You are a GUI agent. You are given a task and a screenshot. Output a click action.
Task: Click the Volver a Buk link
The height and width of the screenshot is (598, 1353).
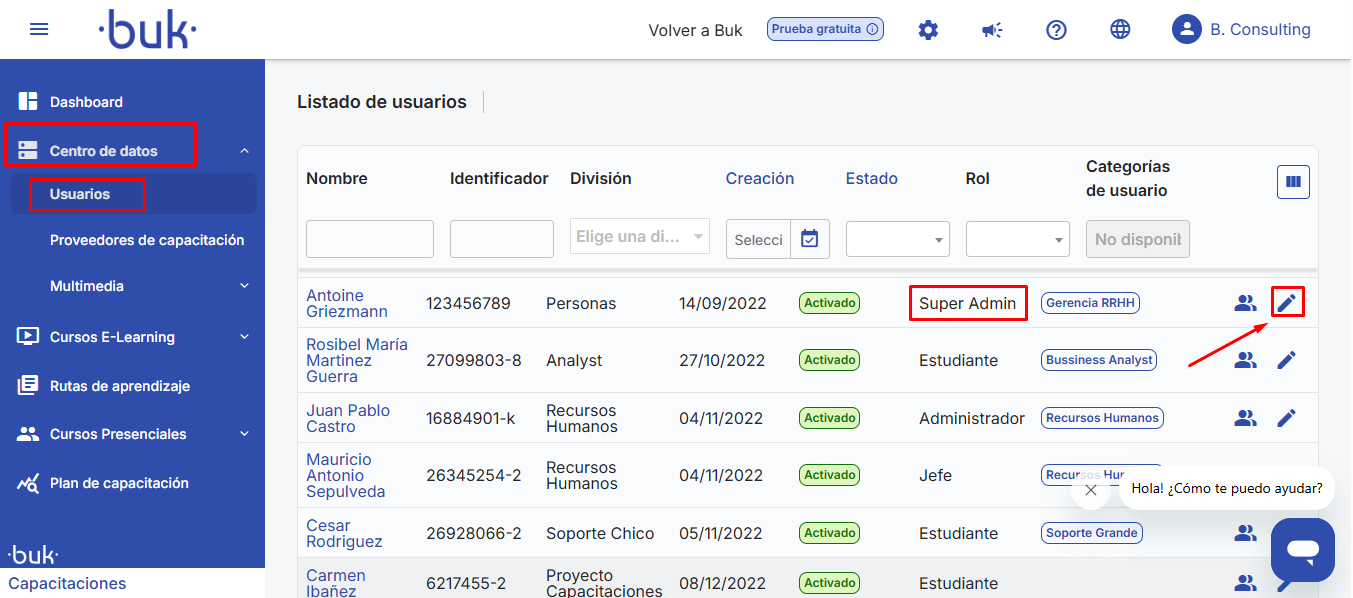695,30
